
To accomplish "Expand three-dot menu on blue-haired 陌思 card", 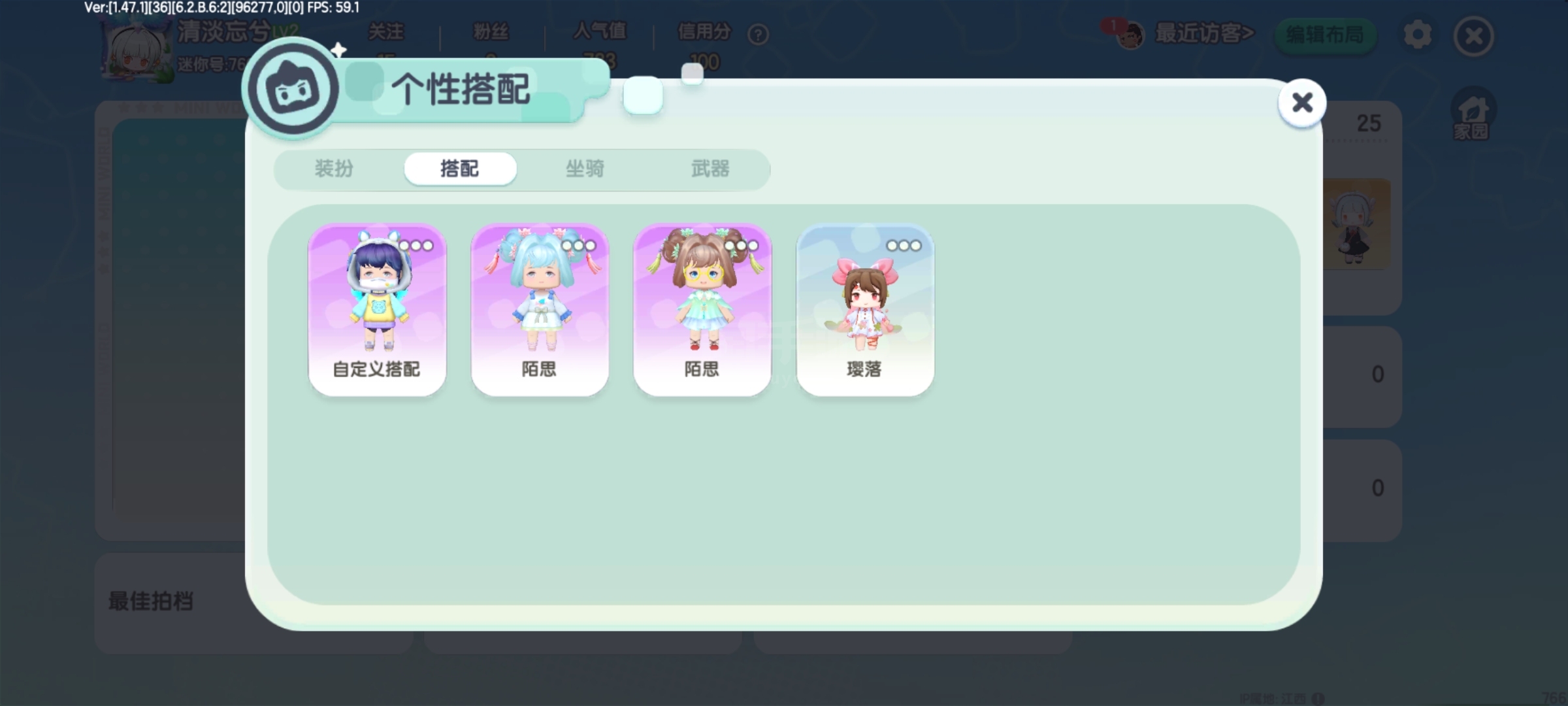I will click(579, 246).
